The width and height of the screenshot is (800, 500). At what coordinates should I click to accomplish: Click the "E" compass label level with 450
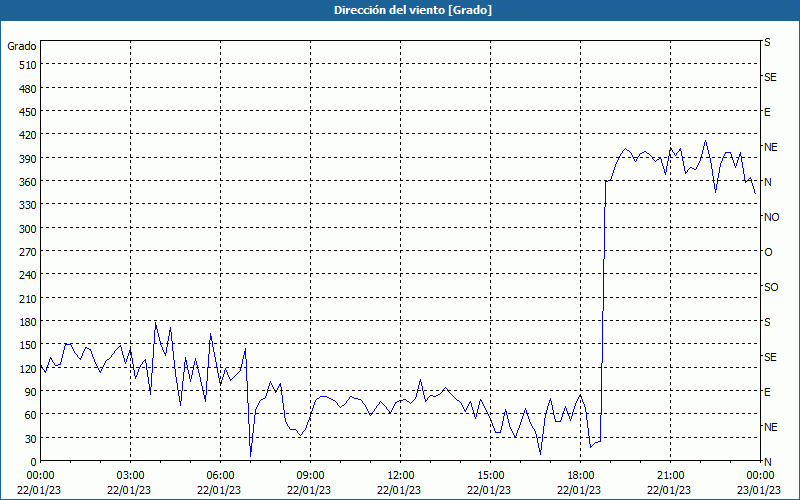click(x=767, y=112)
